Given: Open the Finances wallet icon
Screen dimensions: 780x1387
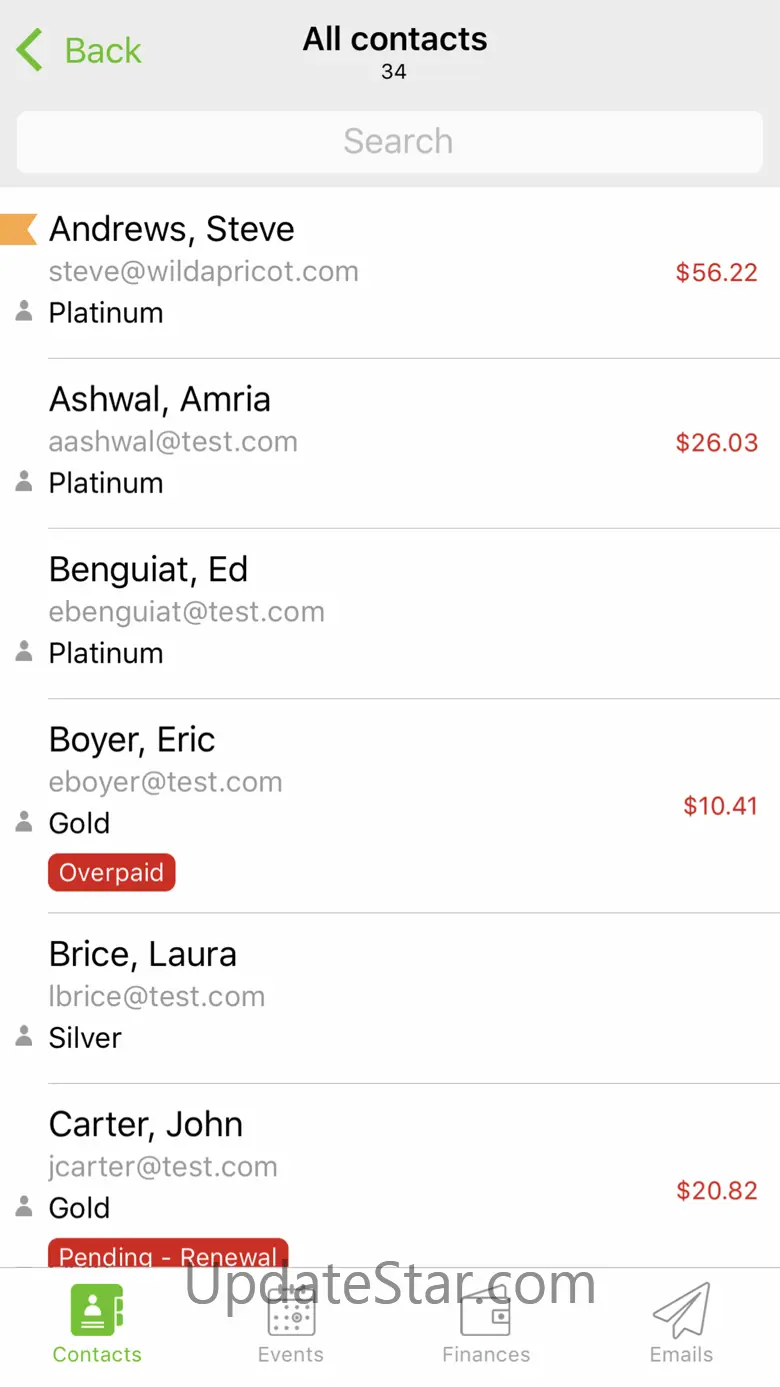Looking at the screenshot, I should pos(486,1310).
